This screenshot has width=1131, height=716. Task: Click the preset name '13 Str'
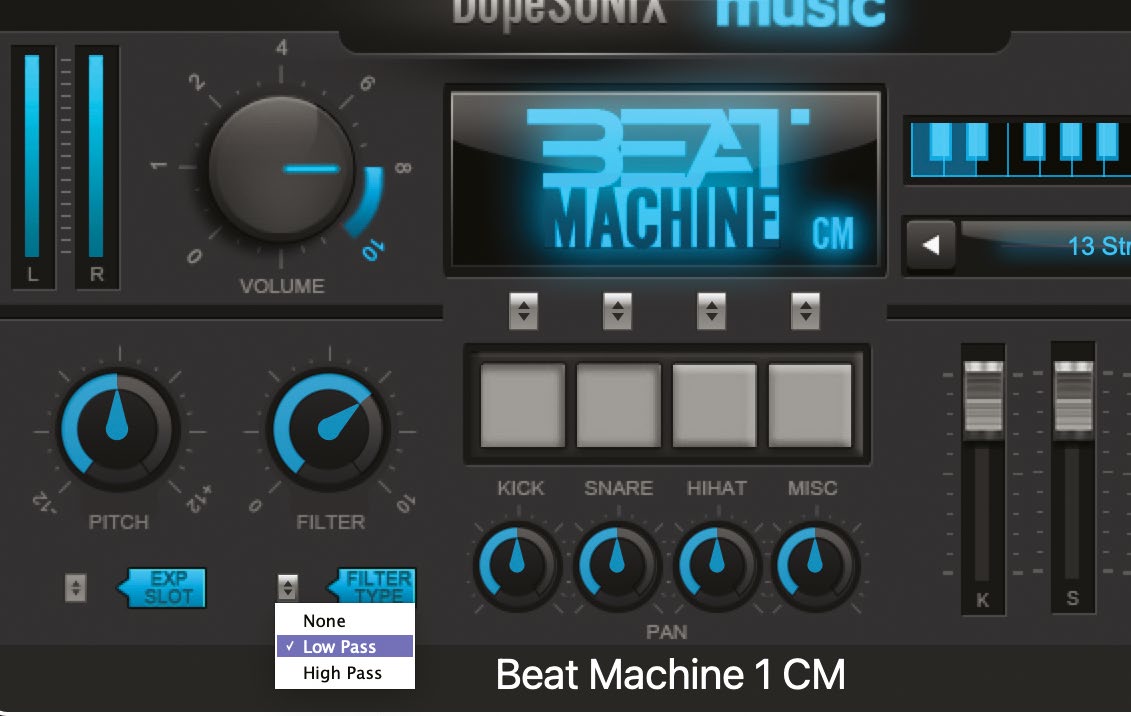click(x=1099, y=246)
